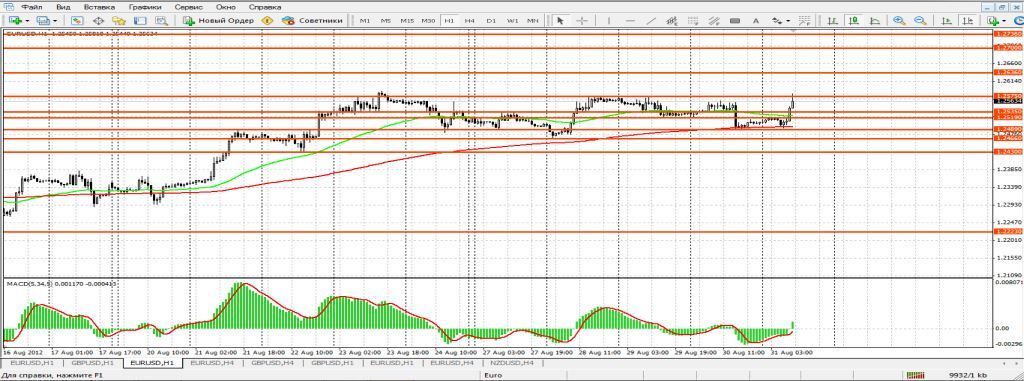Toggle the Советники expert advisors button
This screenshot has width=1024, height=381.
point(312,21)
